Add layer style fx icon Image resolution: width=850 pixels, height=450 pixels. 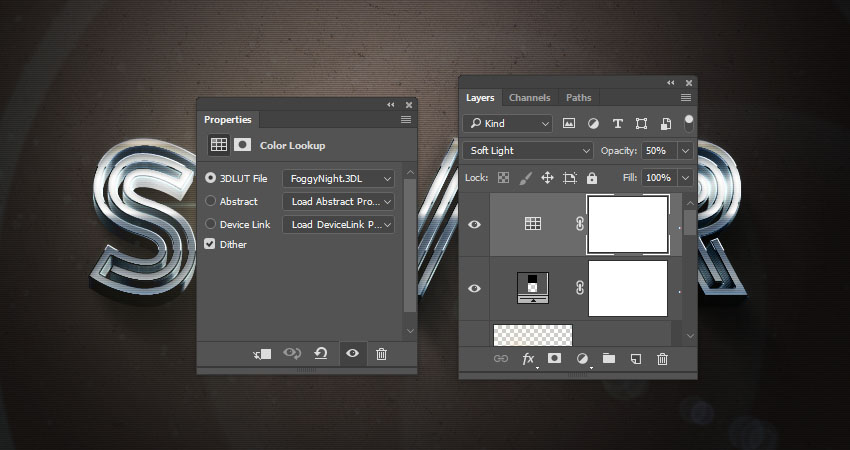pos(529,359)
